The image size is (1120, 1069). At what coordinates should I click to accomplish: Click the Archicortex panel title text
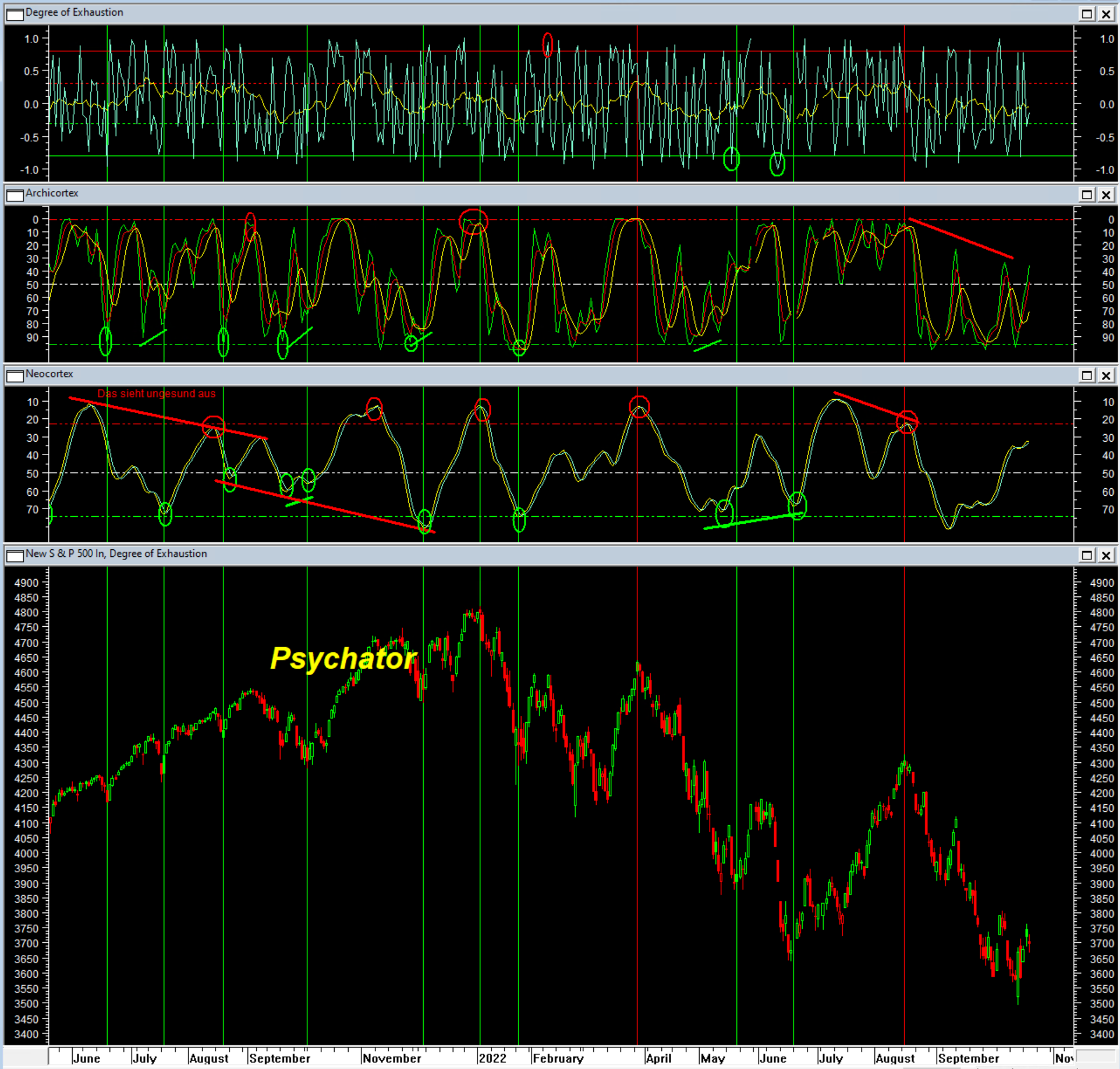51,193
